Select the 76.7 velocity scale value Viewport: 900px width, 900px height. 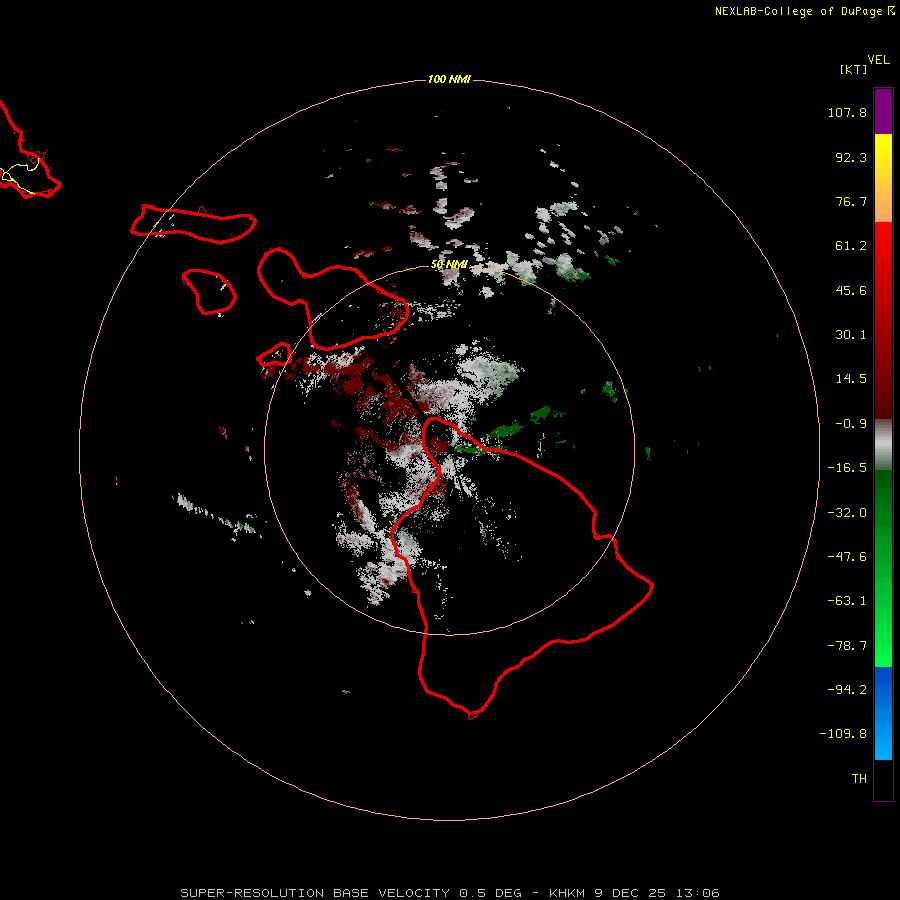[x=851, y=201]
